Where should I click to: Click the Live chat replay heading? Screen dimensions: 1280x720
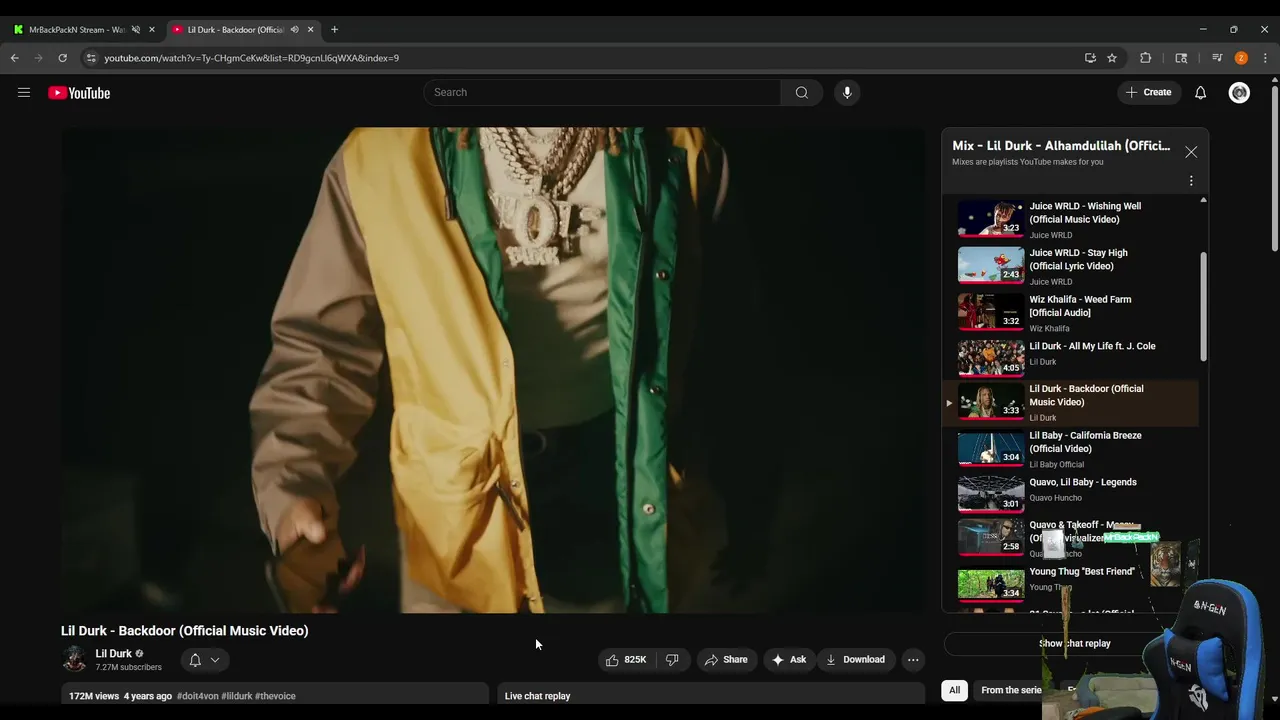(537, 696)
